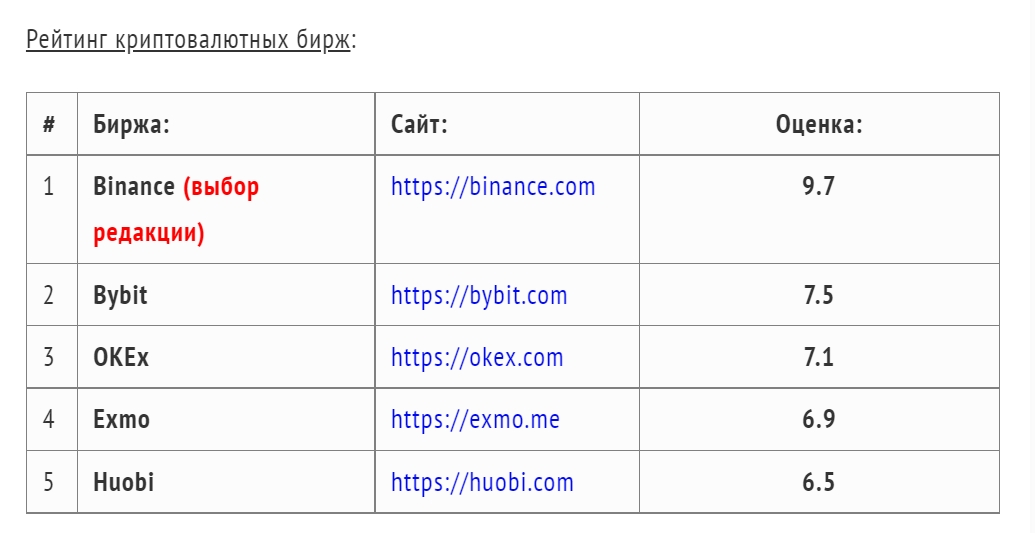Click the Huobi exchange name
The image size is (1035, 533).
pyautogui.click(x=123, y=481)
